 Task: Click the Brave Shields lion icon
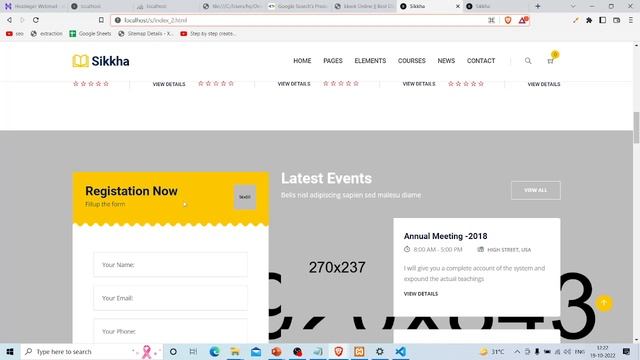(x=508, y=20)
